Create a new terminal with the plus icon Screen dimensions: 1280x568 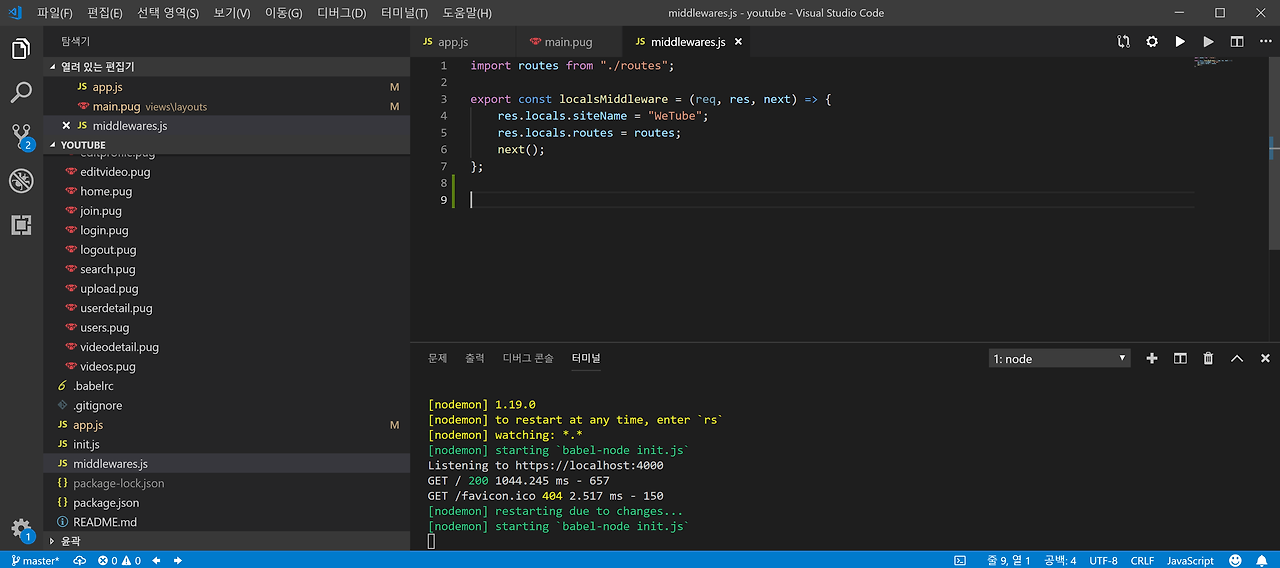(x=1152, y=358)
